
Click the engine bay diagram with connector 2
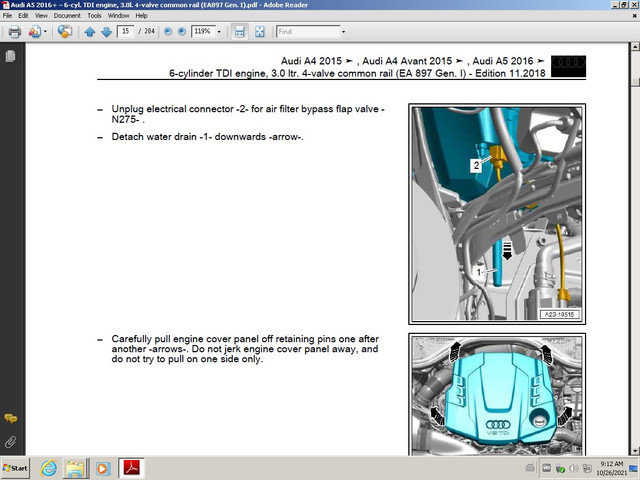497,214
